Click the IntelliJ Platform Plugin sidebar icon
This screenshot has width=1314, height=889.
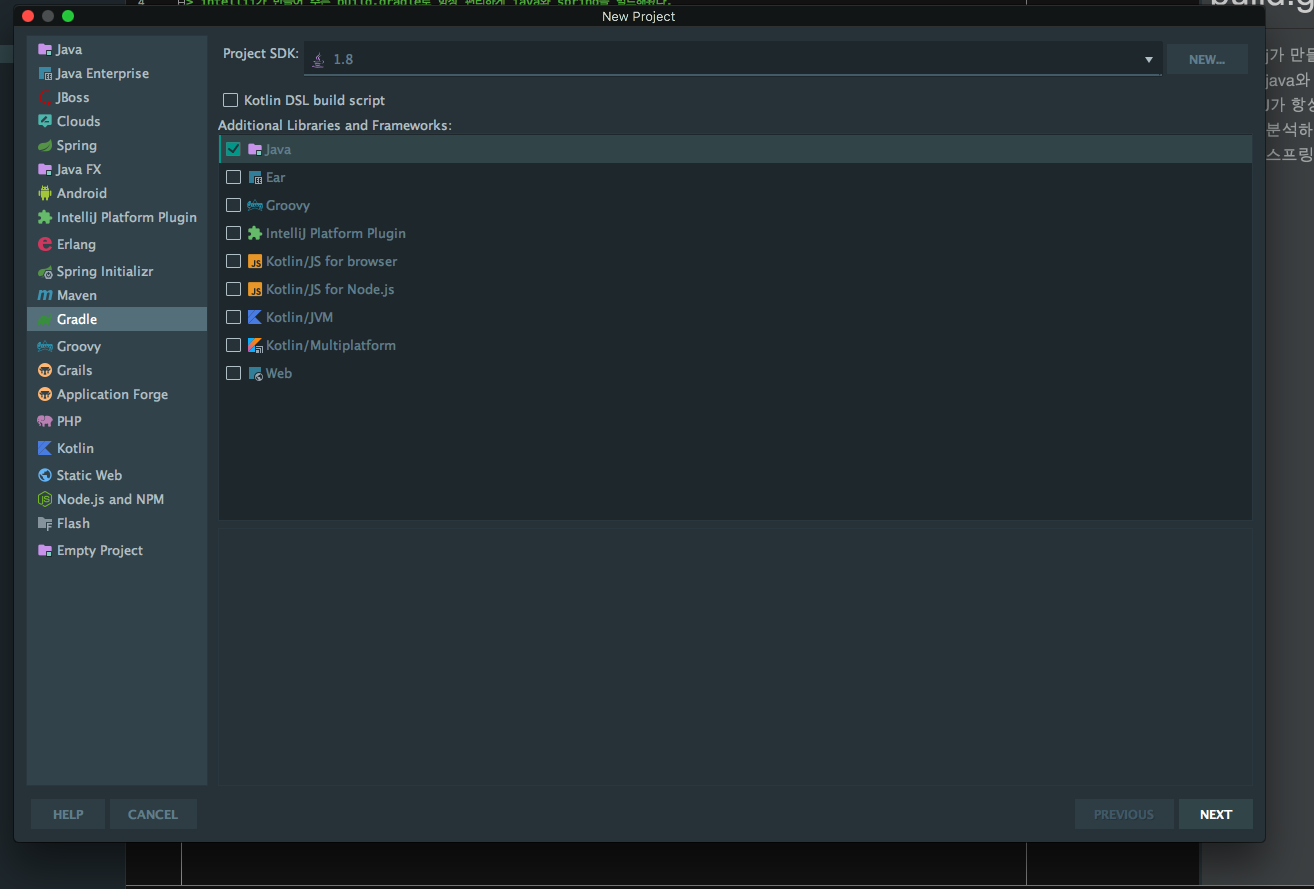pos(44,217)
